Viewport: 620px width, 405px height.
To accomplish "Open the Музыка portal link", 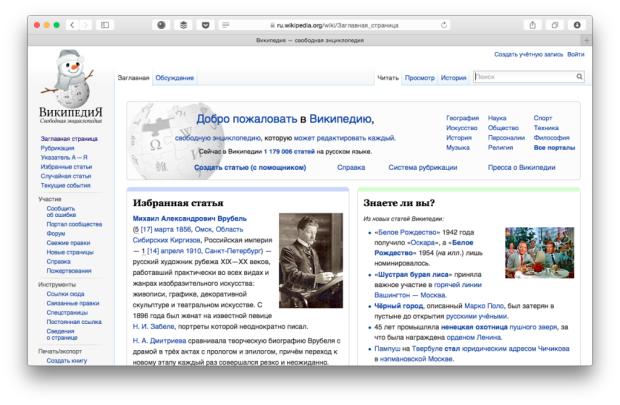I will pos(458,148).
